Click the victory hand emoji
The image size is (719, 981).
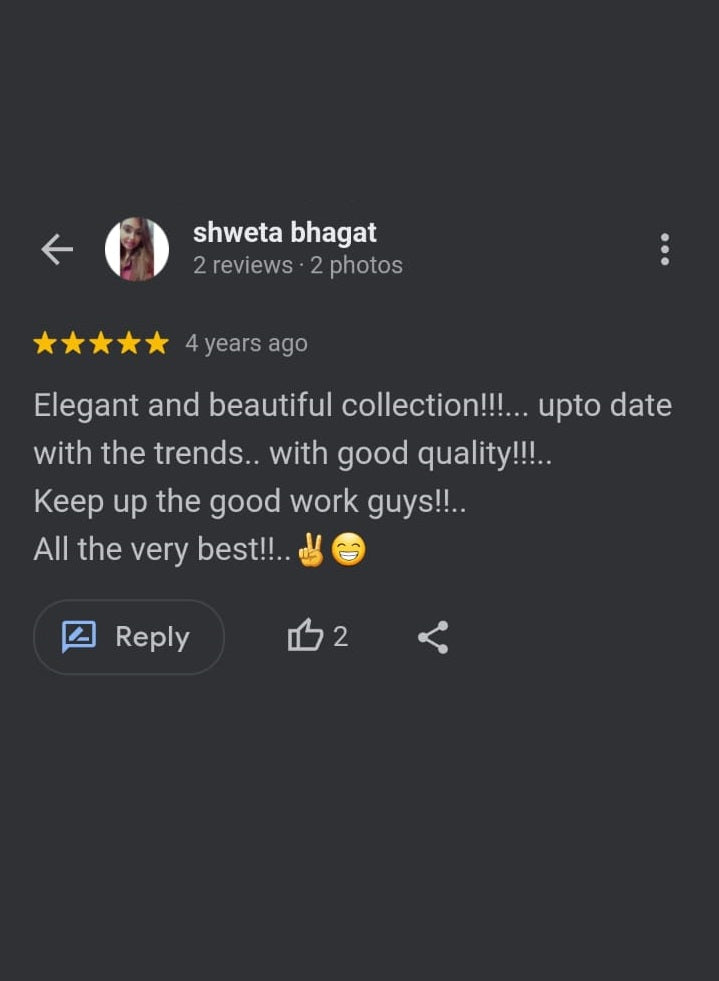[x=311, y=549]
